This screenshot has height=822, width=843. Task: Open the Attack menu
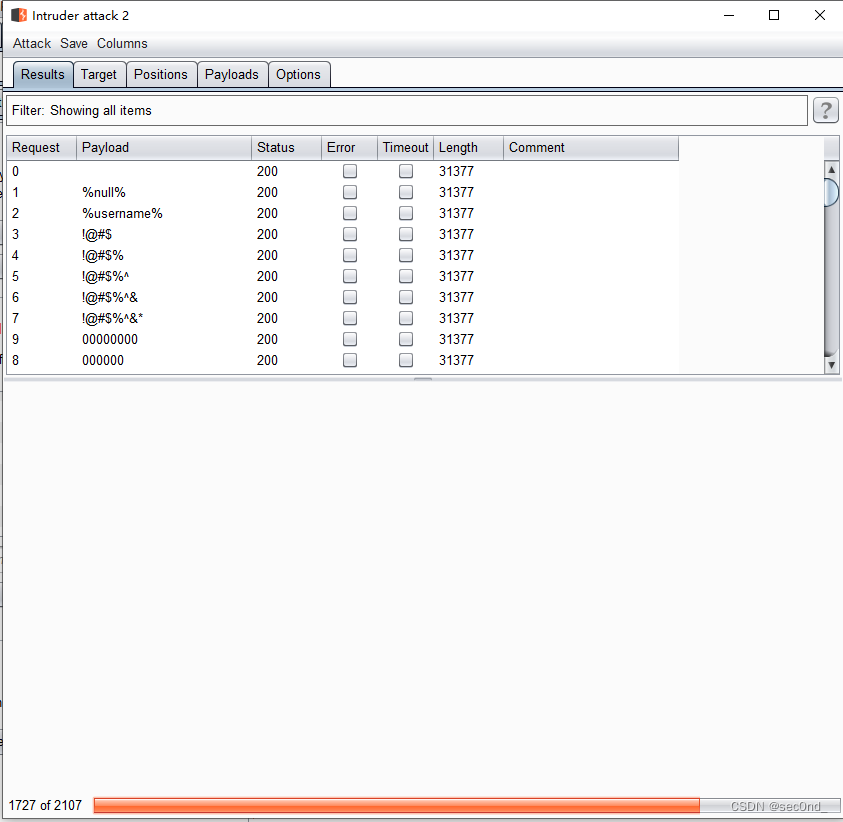[32, 44]
